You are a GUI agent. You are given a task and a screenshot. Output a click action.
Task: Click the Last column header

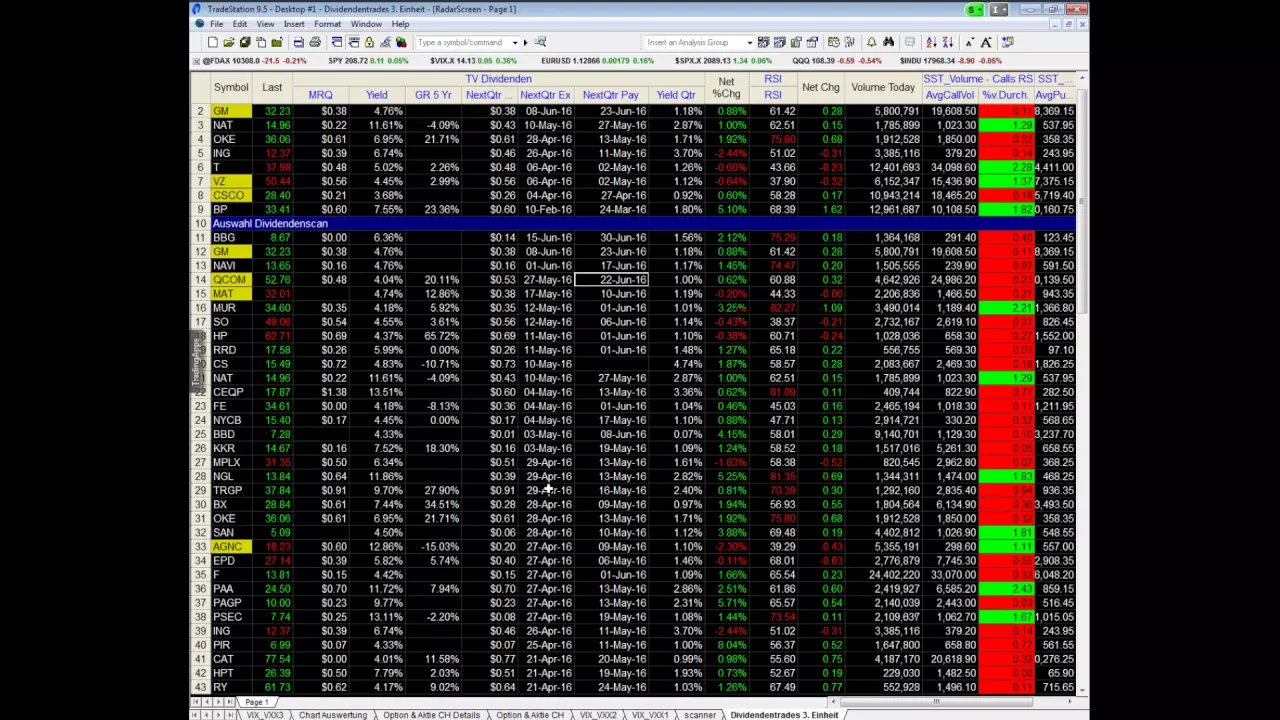[272, 87]
